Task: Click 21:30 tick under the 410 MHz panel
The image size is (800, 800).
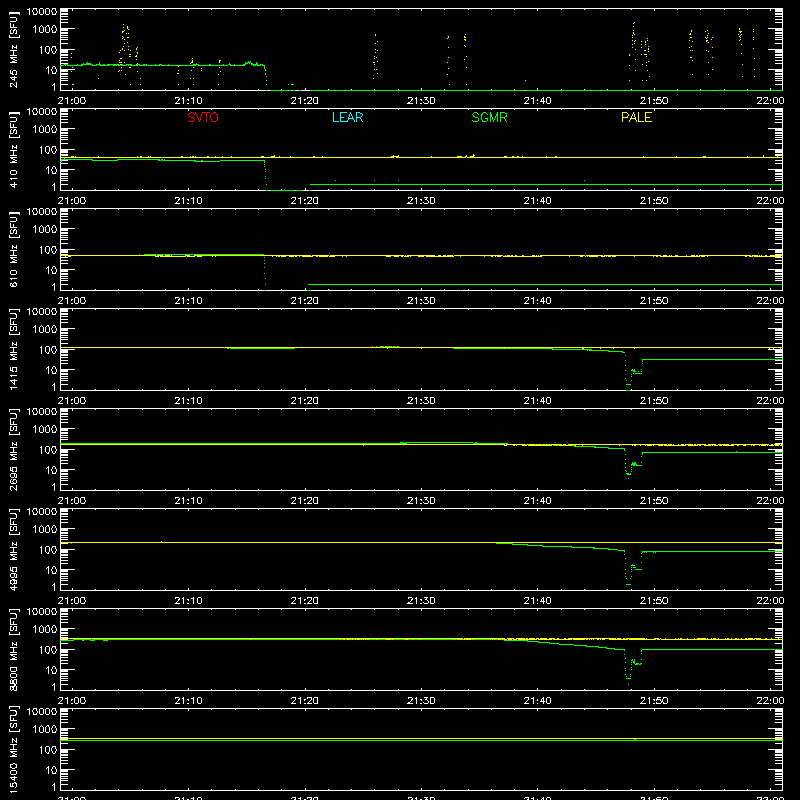Action: 421,201
